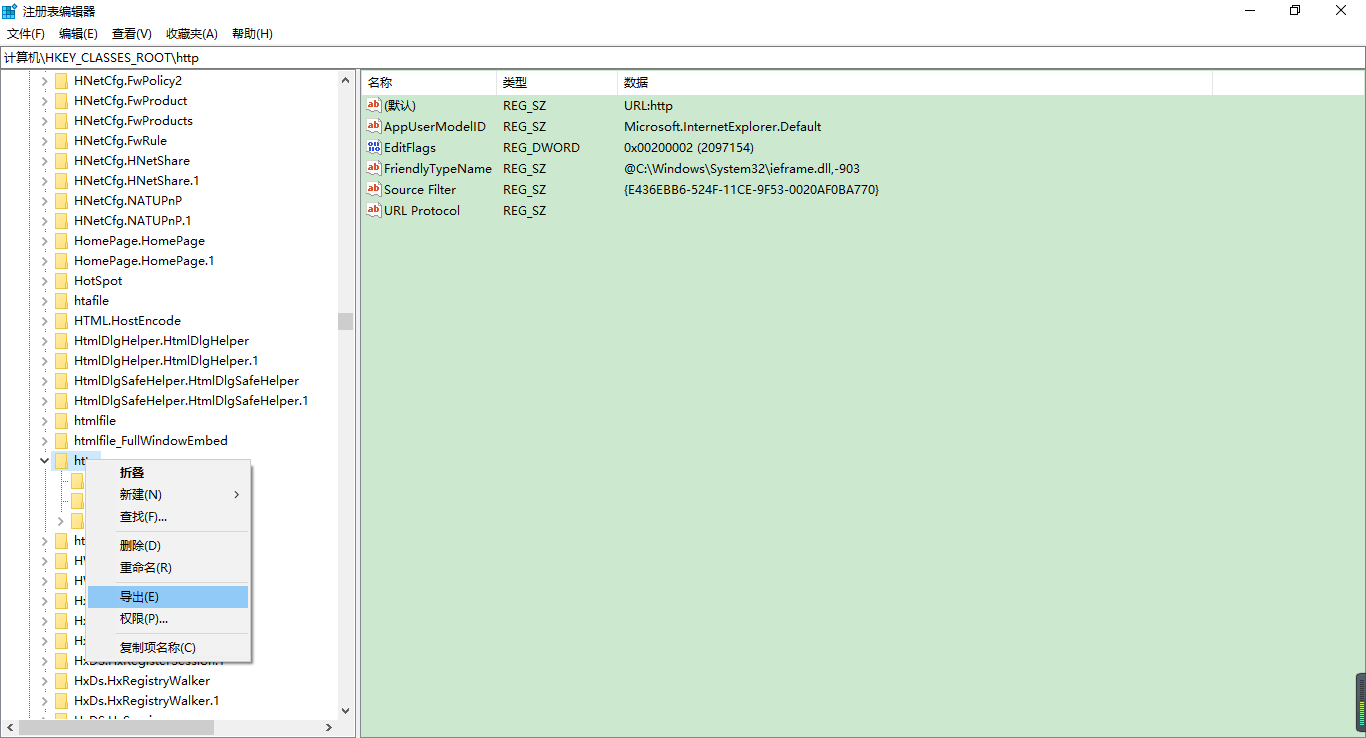Click the string icon of the (默认) value

(x=375, y=105)
